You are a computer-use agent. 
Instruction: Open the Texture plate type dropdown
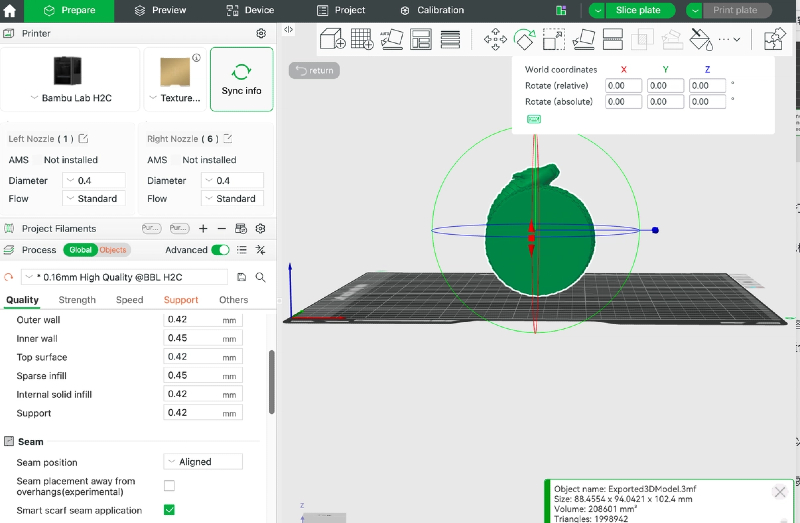(x=175, y=97)
